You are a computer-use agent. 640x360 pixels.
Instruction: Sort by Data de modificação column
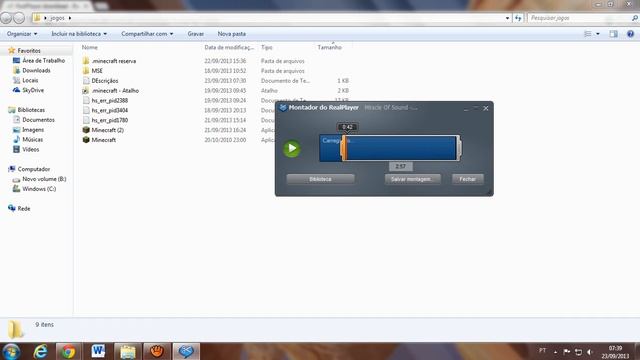[x=229, y=47]
